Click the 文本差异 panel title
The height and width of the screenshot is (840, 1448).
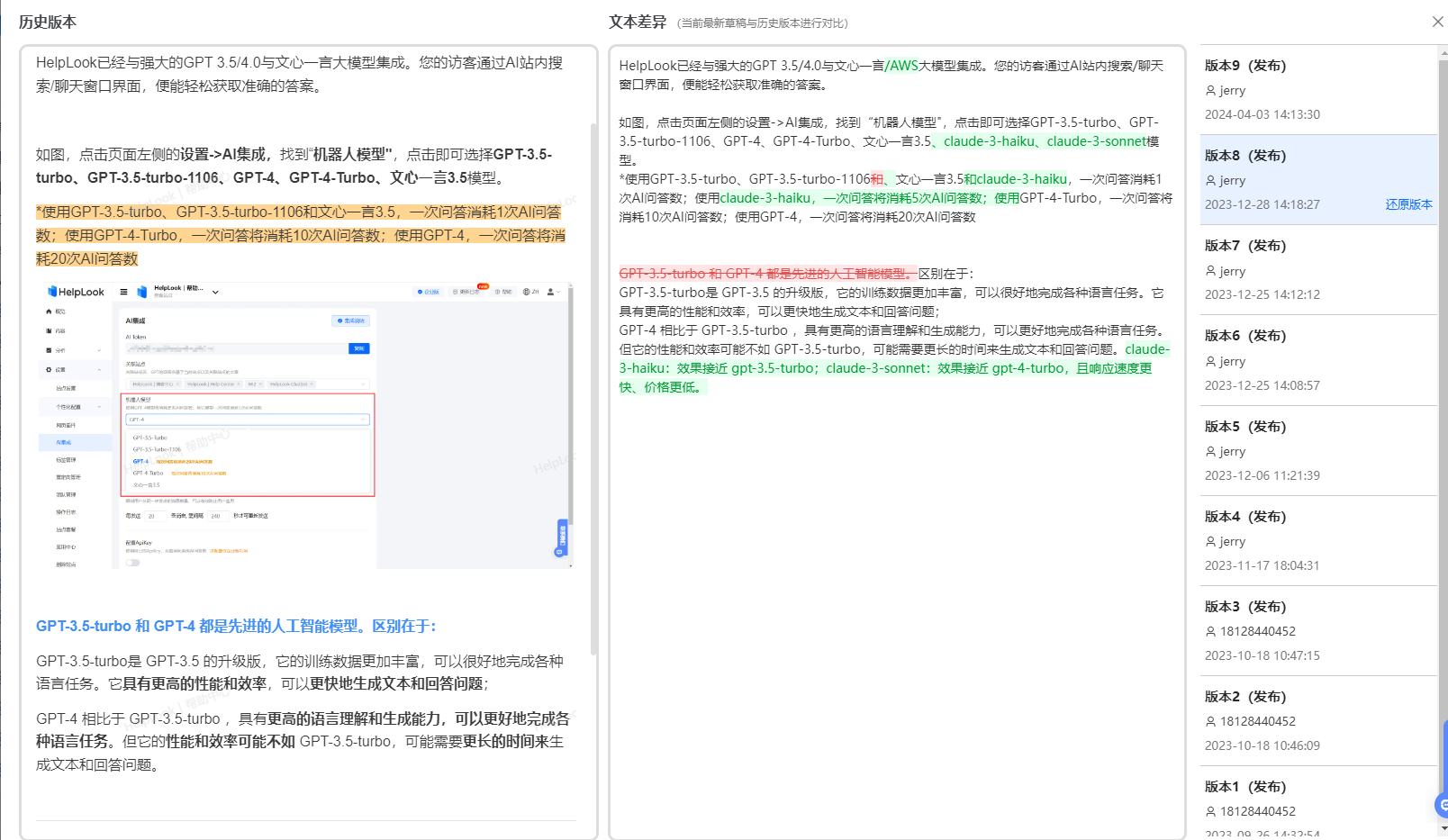pyautogui.click(x=638, y=22)
